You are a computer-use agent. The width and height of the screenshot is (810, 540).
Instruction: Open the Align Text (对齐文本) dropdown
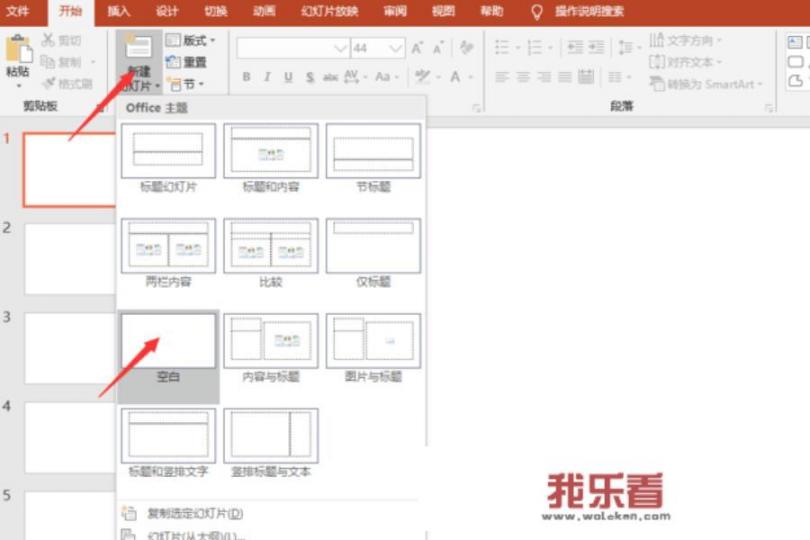[x=685, y=62]
